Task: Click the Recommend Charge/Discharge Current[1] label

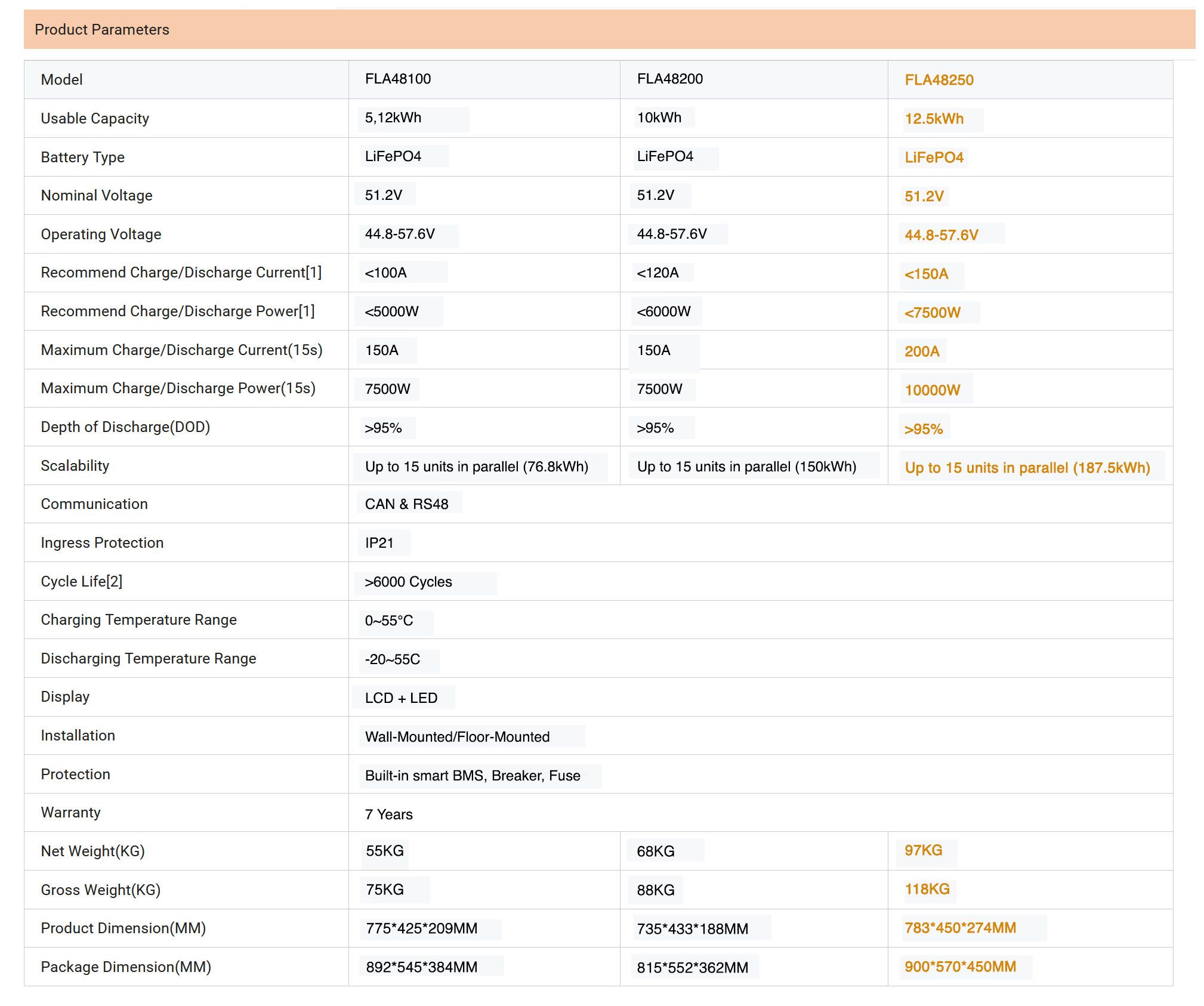Action: (x=181, y=273)
